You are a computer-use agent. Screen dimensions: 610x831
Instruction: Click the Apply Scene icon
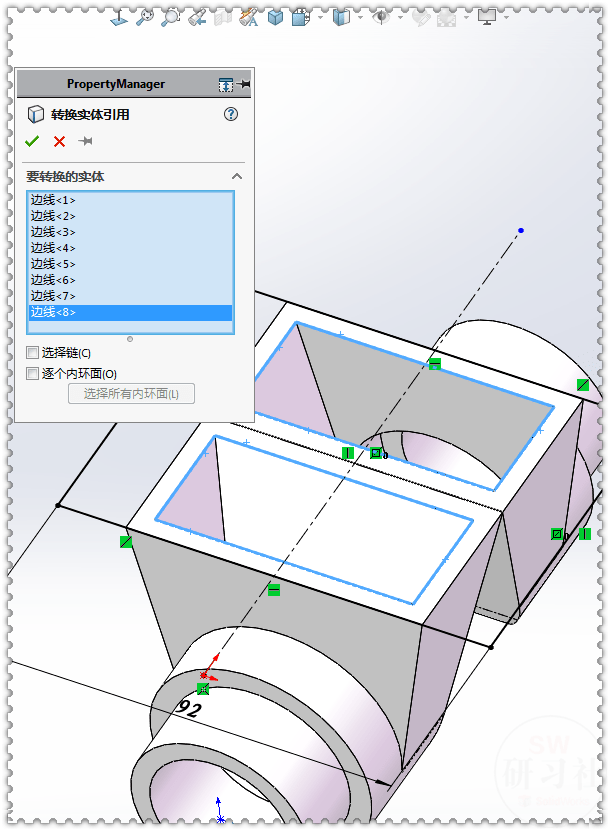pos(447,19)
